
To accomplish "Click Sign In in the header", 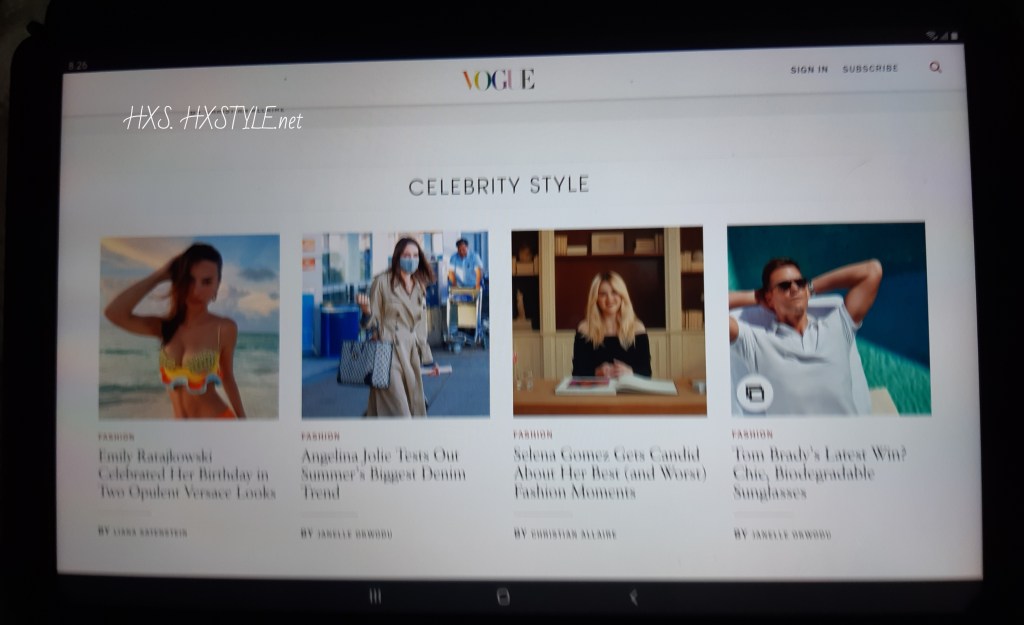I will pos(809,70).
